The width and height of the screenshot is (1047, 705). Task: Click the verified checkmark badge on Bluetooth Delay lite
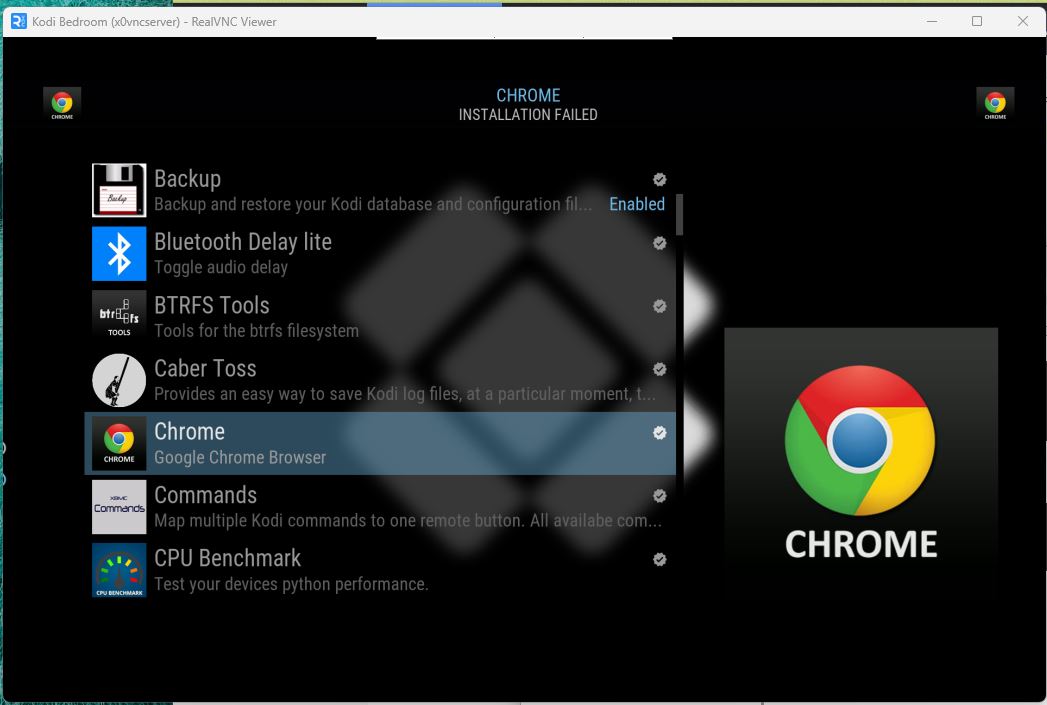point(660,243)
